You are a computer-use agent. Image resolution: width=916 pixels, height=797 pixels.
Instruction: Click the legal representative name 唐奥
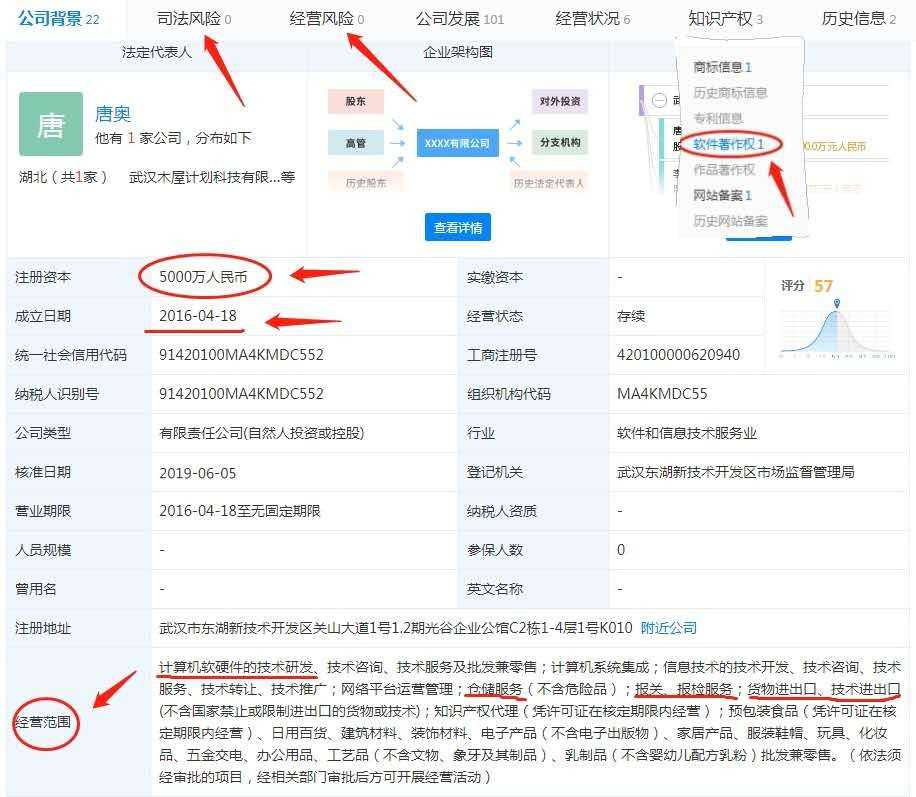click(x=113, y=114)
